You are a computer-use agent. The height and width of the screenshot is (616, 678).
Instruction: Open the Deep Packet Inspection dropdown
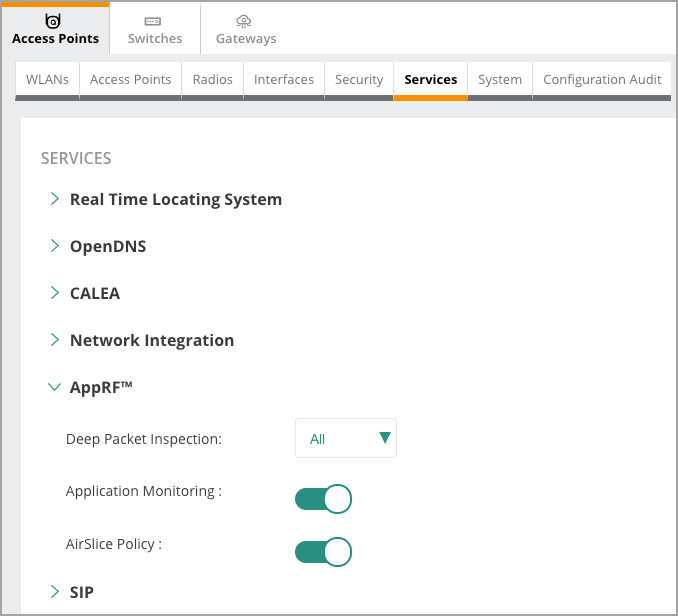(346, 438)
